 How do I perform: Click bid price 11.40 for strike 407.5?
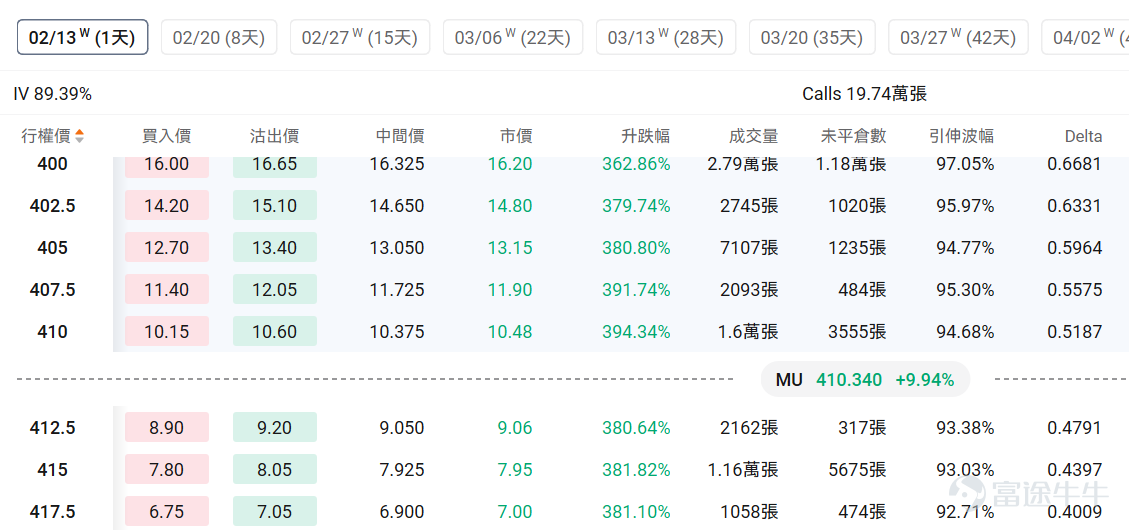pos(166,289)
